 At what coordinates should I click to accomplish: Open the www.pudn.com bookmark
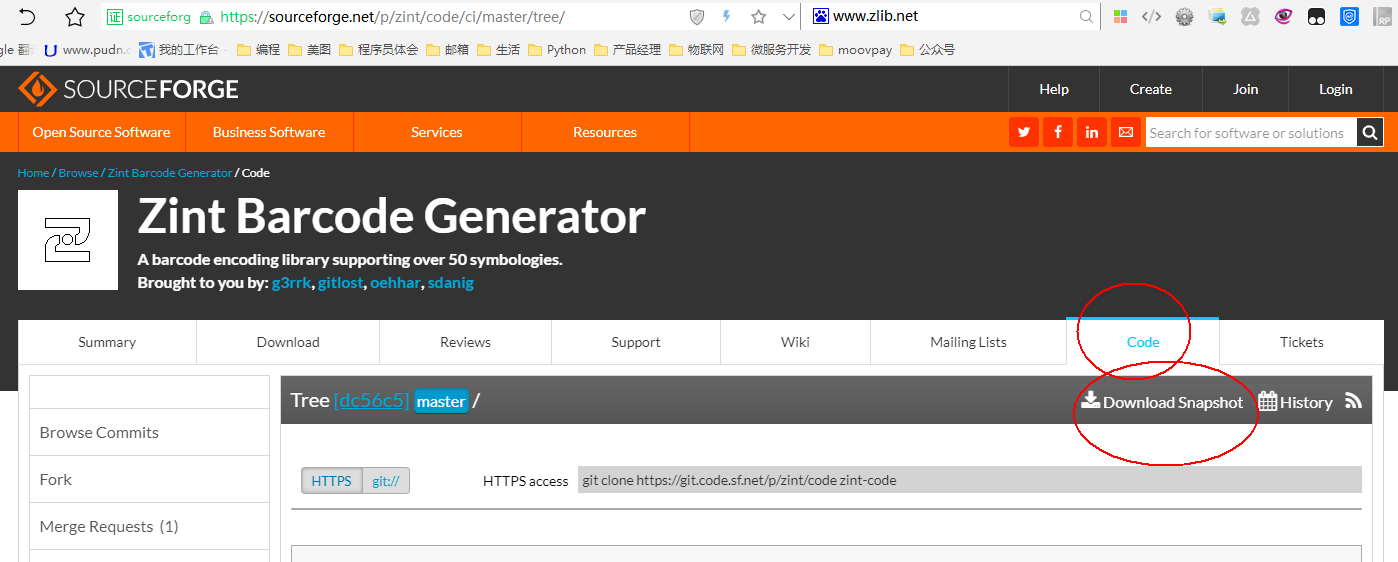88,50
